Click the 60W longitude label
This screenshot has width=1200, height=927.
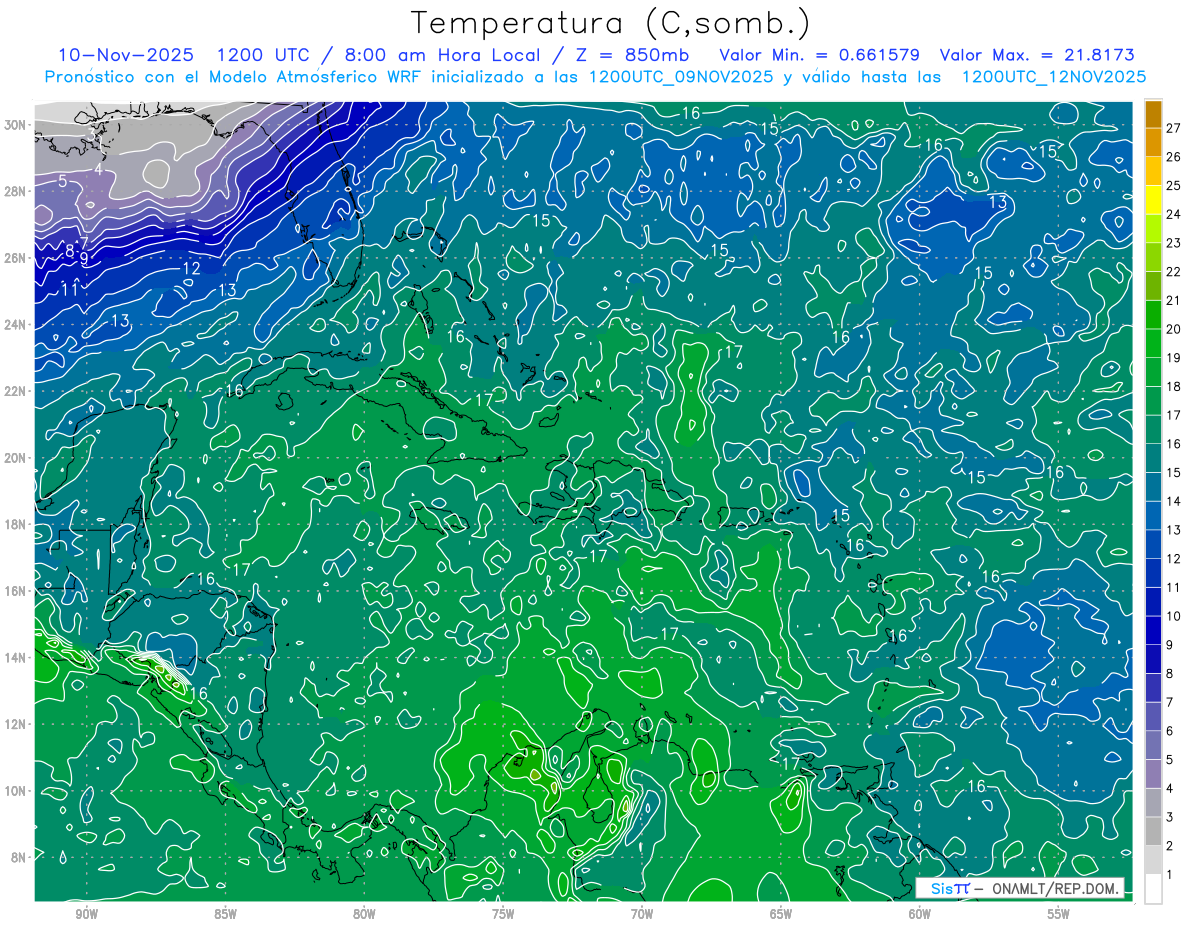click(920, 914)
